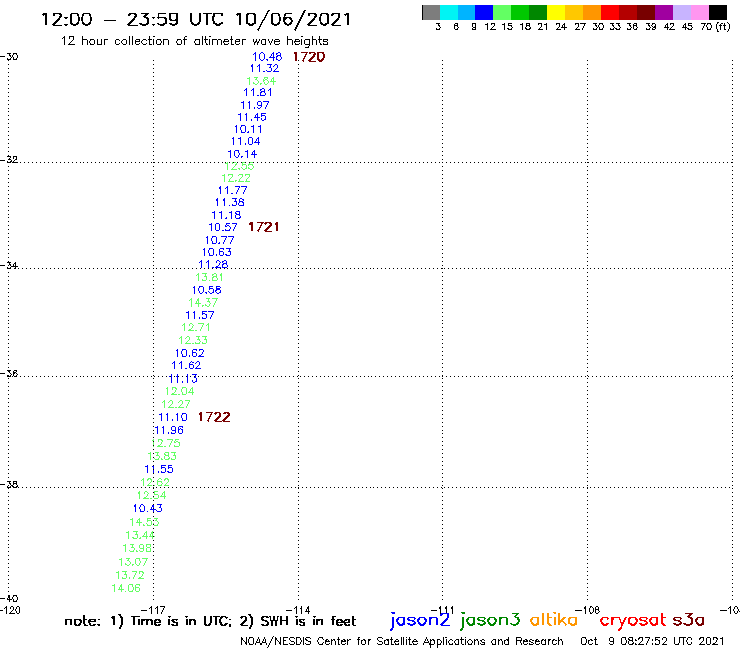This screenshot has width=740, height=650.
Task: Click the 13.07 value
Action: click(x=133, y=563)
